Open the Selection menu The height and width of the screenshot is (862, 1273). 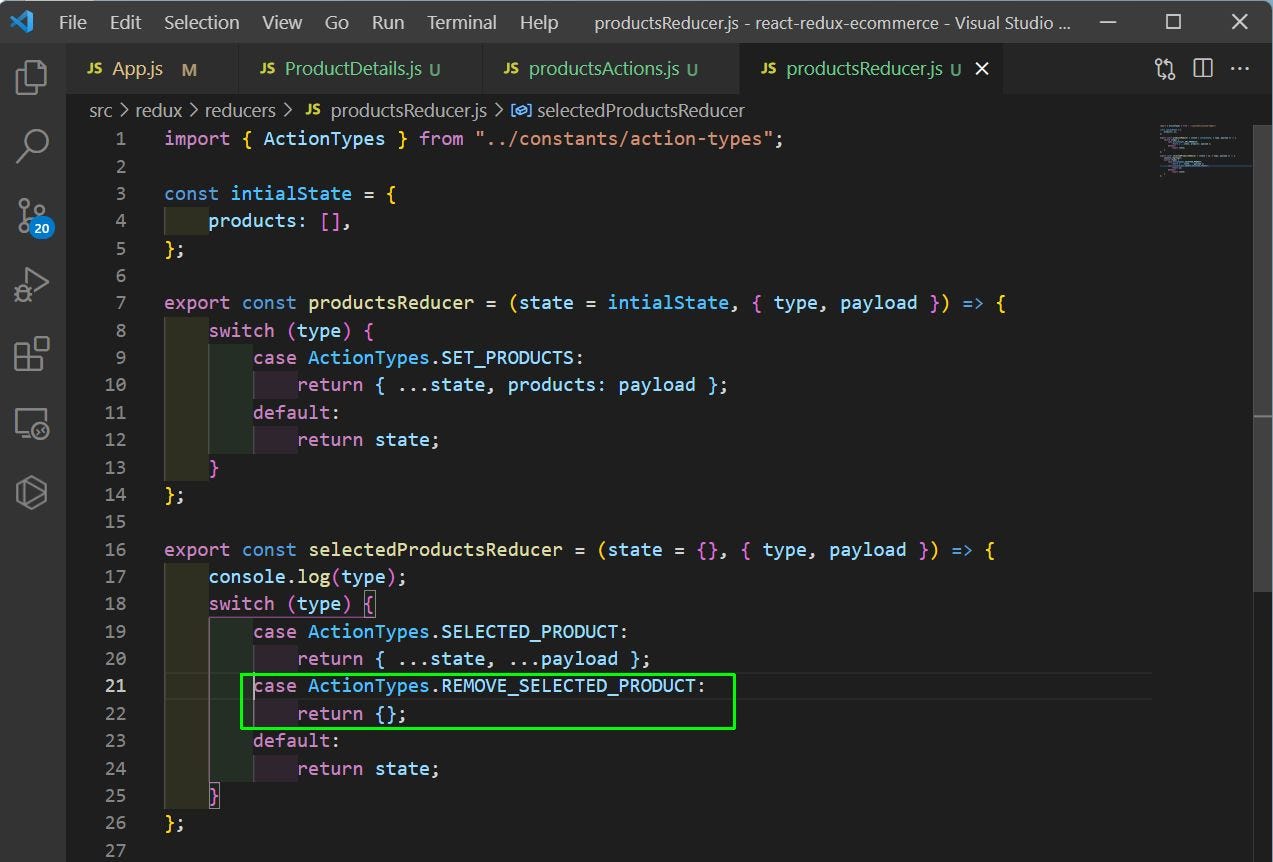[x=202, y=22]
